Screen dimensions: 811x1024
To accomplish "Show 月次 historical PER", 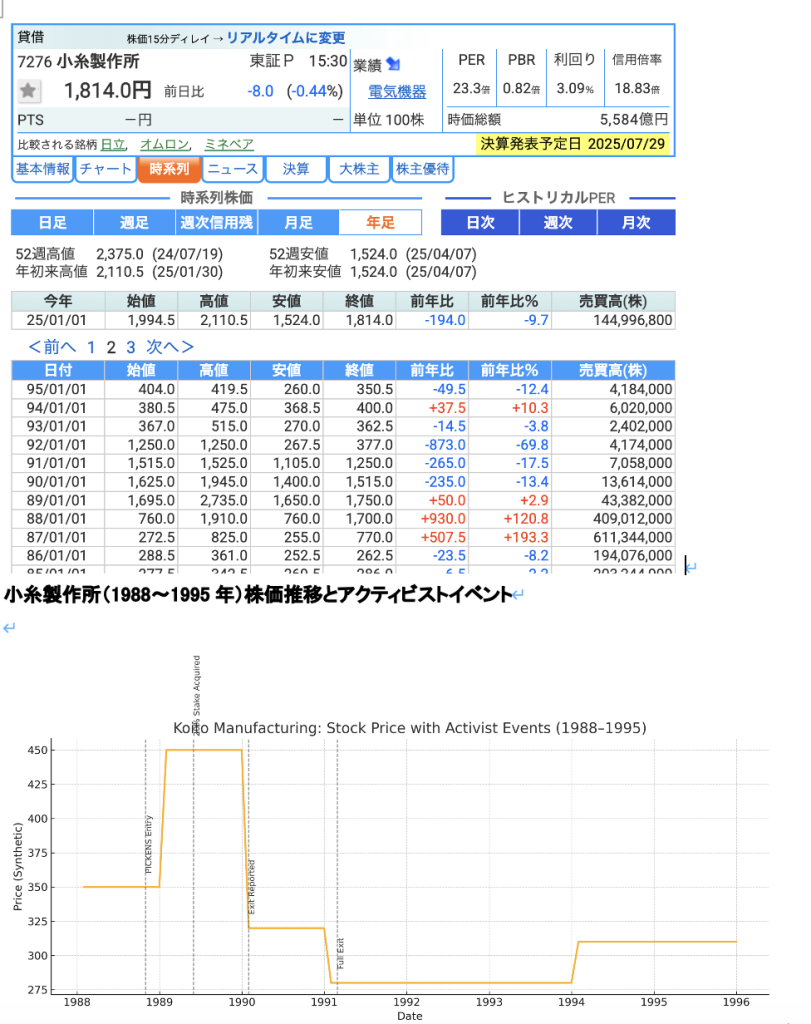I will point(636,222).
